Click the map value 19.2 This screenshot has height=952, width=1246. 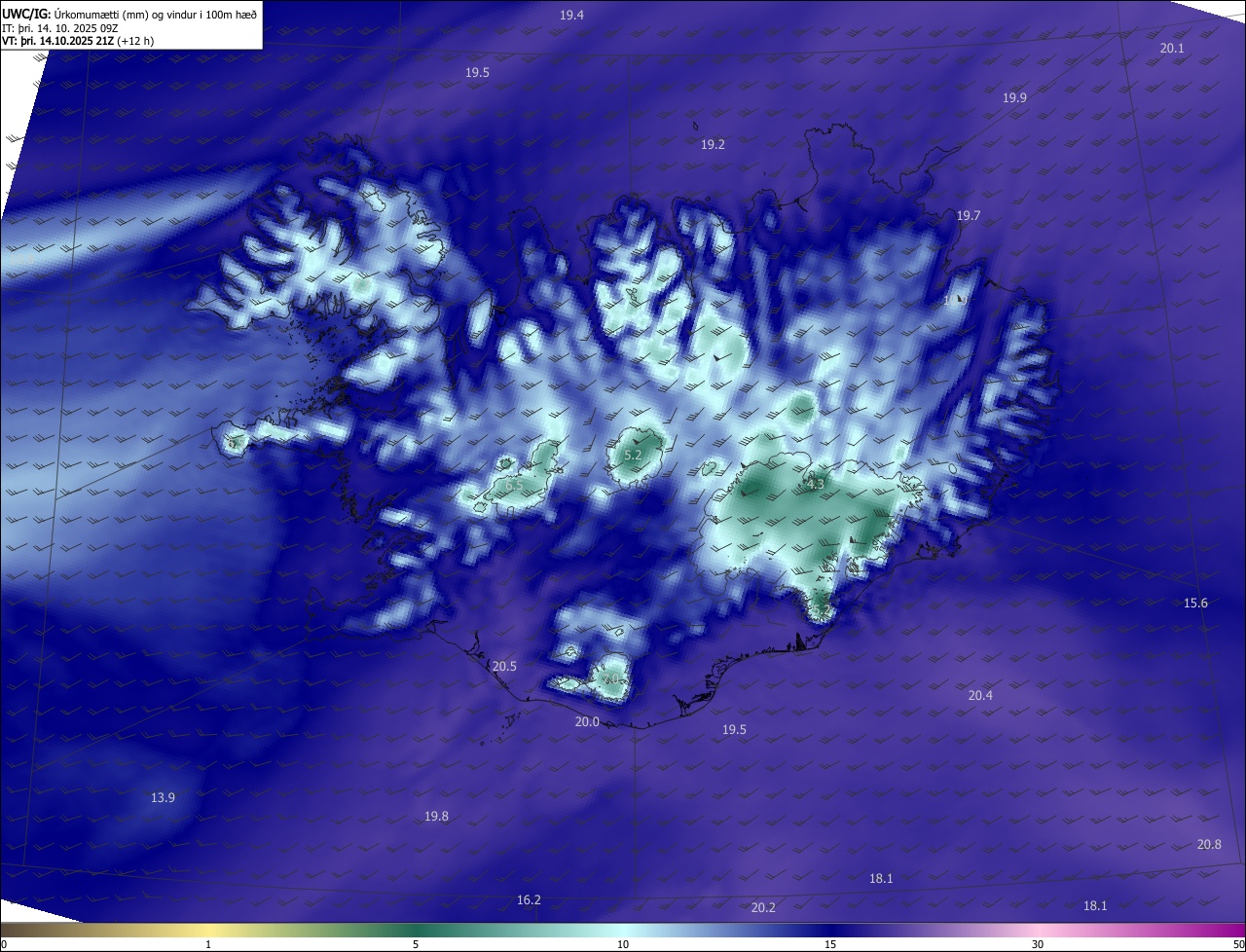tap(713, 144)
